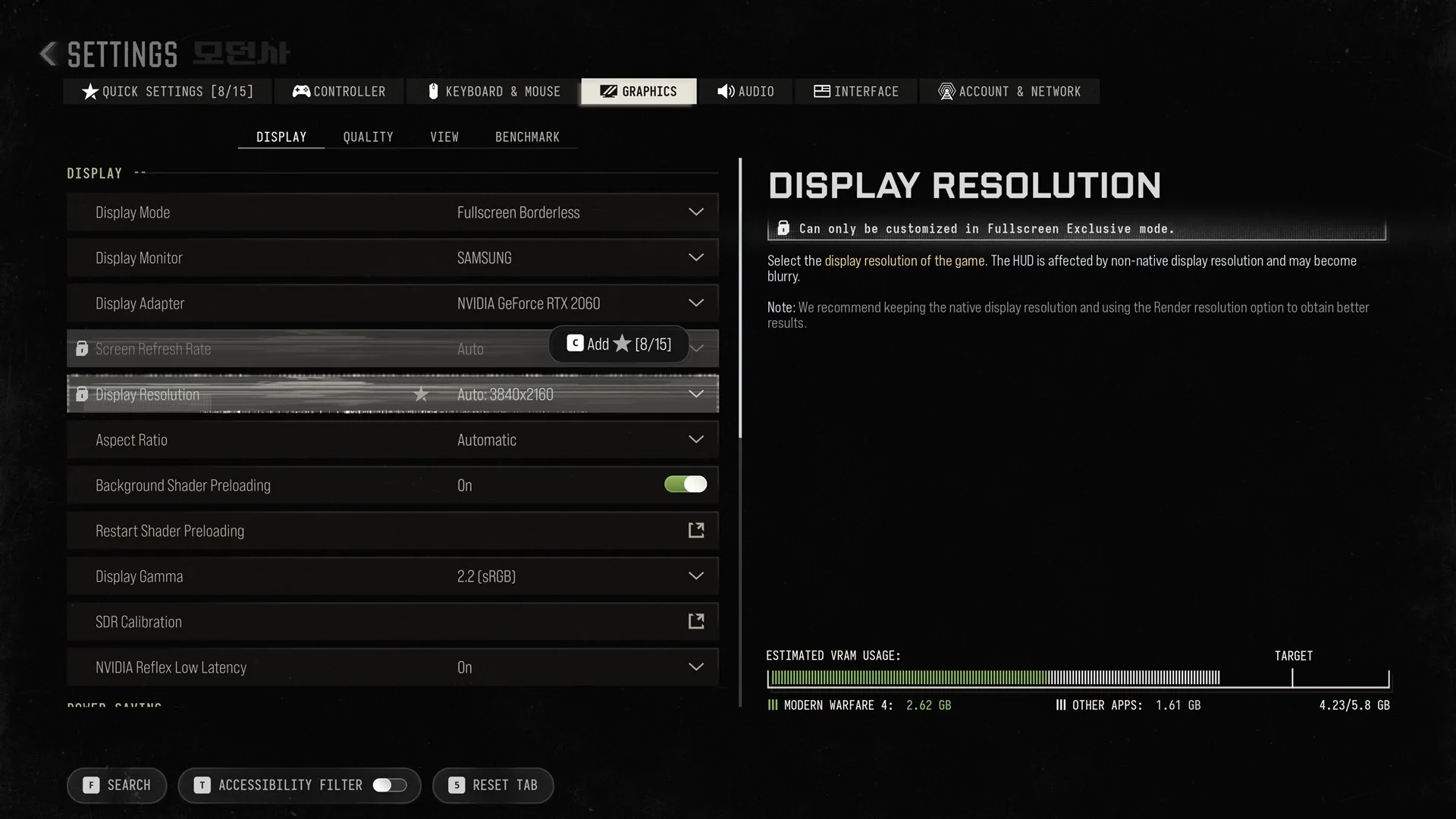Click the TARGET marker label on VRAM bar
1456x819 pixels.
pos(1294,656)
